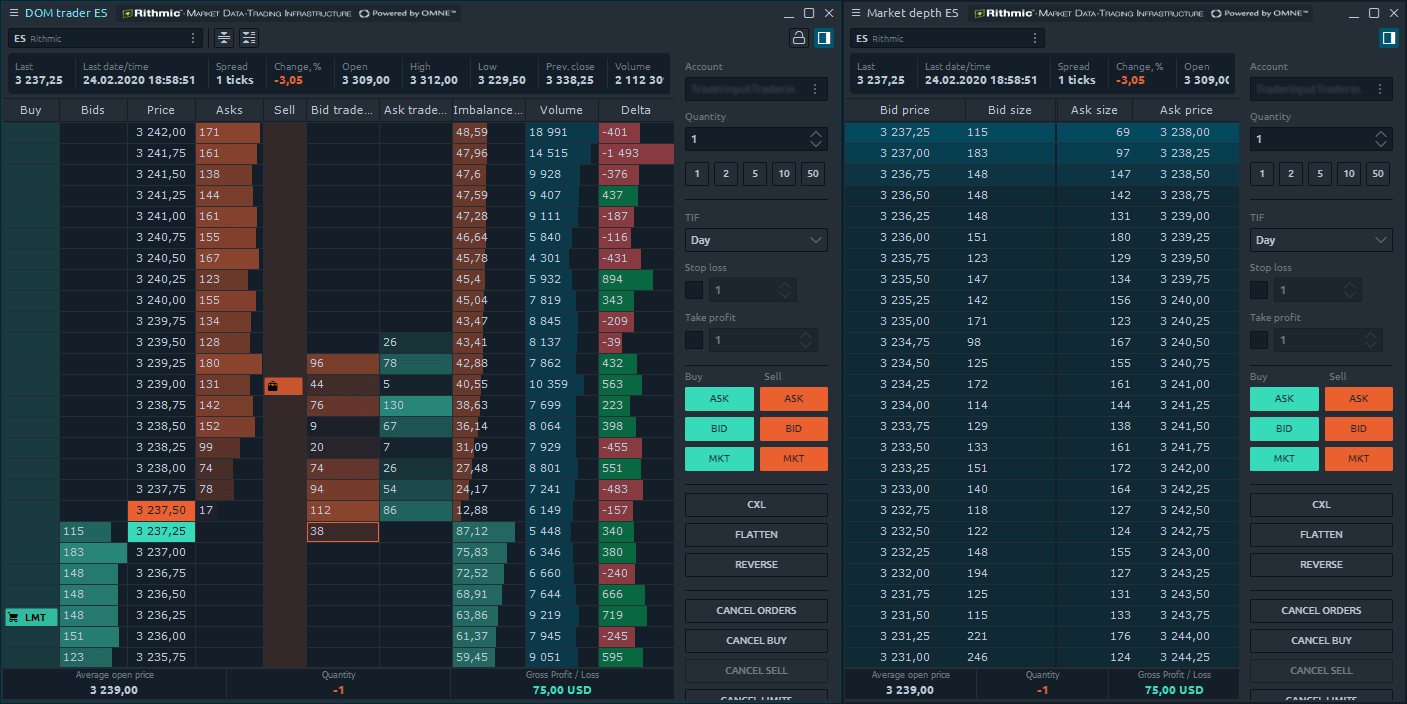Image resolution: width=1407 pixels, height=704 pixels.
Task: Select quantity preset 50 in Market depth panel
Action: 1377,173
